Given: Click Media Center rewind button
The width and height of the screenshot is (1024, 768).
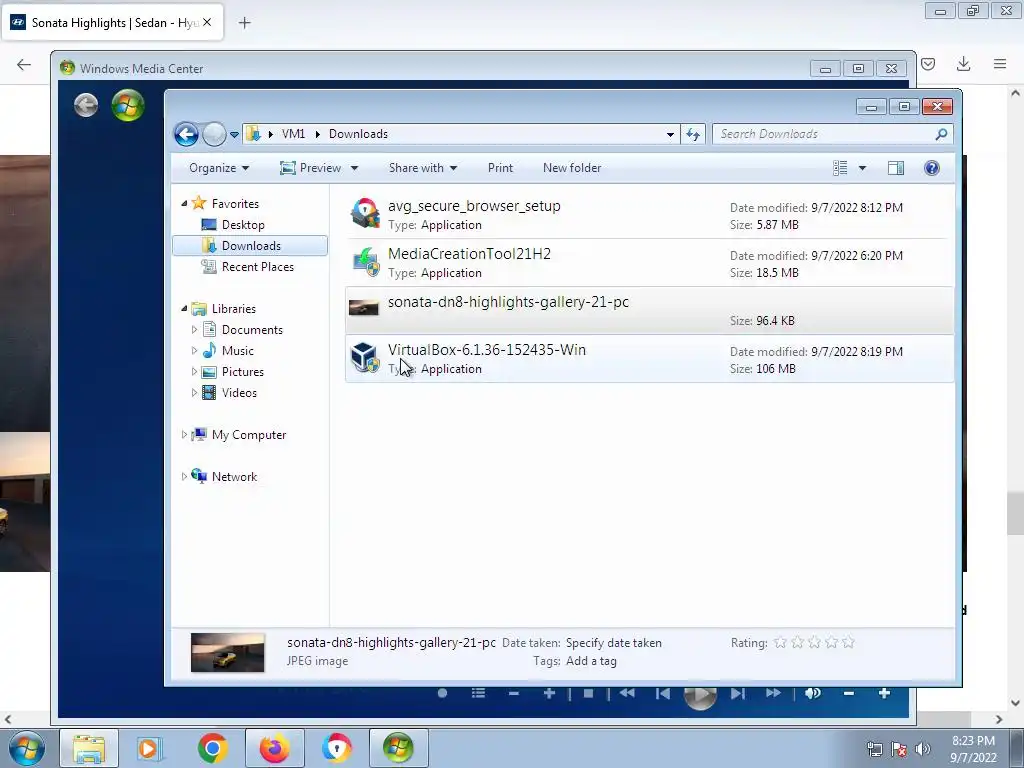Looking at the screenshot, I should (x=627, y=693).
